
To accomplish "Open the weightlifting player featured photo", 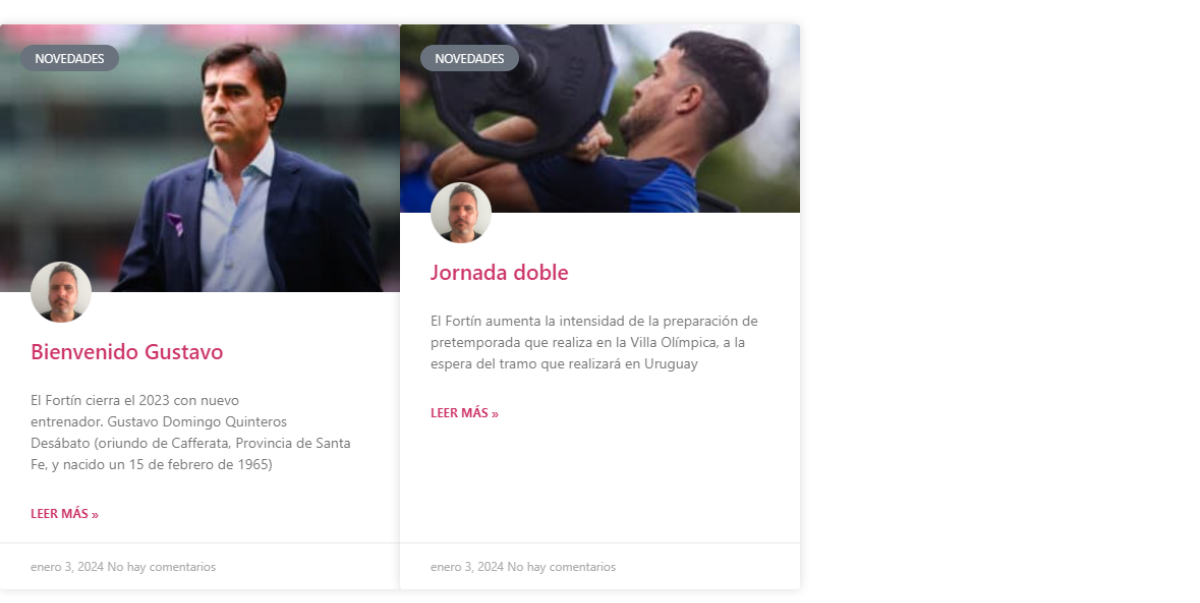I will [600, 118].
